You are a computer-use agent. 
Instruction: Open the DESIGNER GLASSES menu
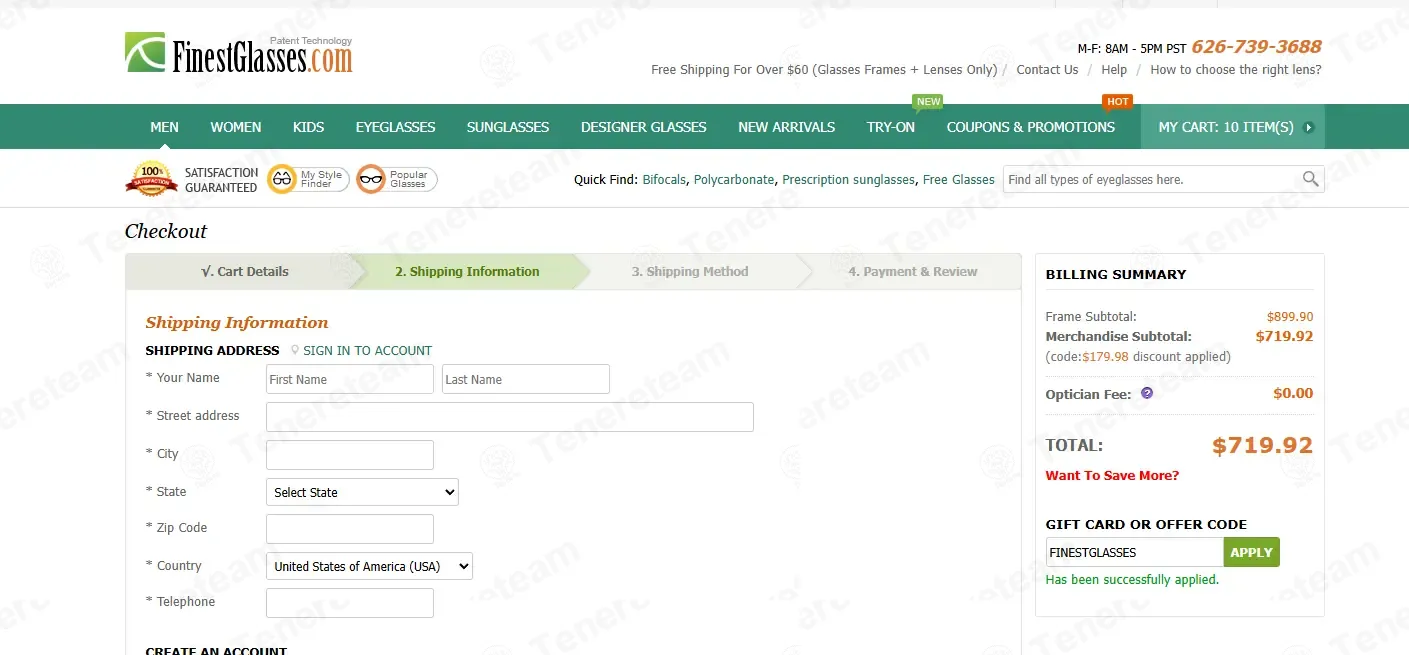point(644,127)
